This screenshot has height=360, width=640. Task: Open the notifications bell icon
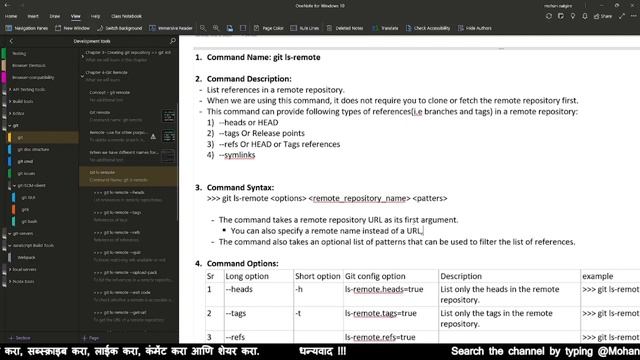[x=585, y=16]
